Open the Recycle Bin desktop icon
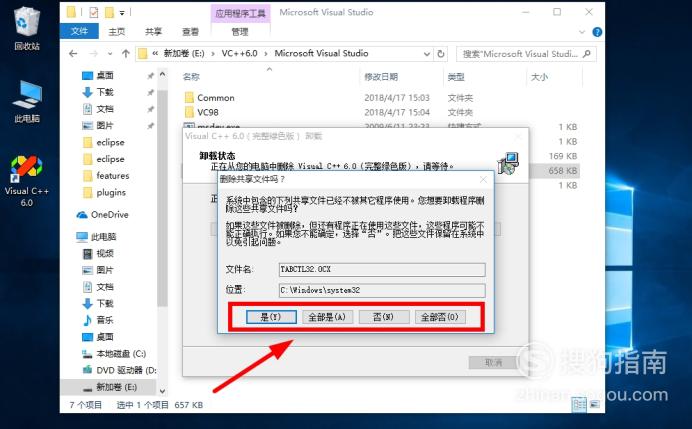This screenshot has width=692, height=429. click(27, 27)
